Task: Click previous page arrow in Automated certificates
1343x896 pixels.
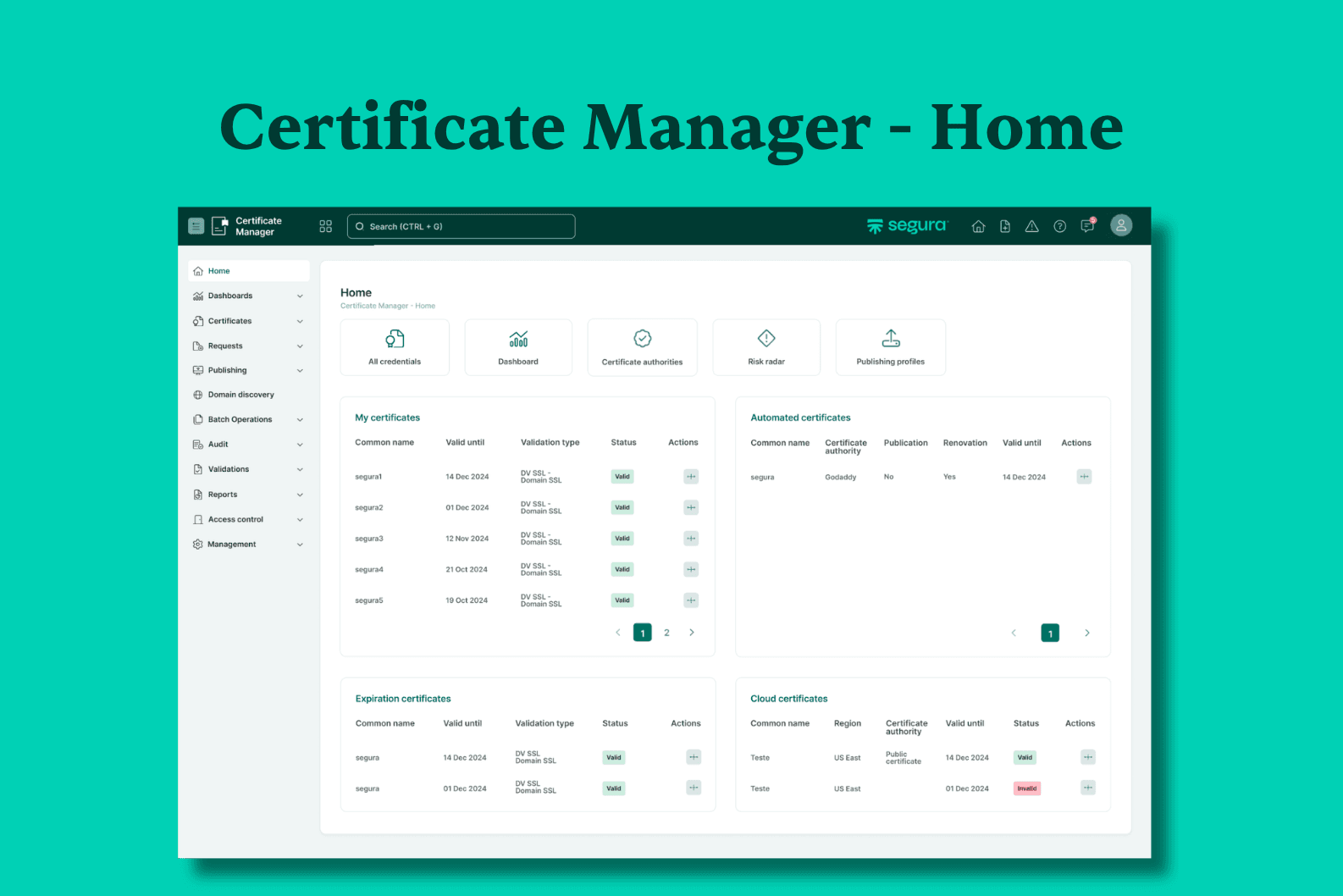Action: 1014,633
